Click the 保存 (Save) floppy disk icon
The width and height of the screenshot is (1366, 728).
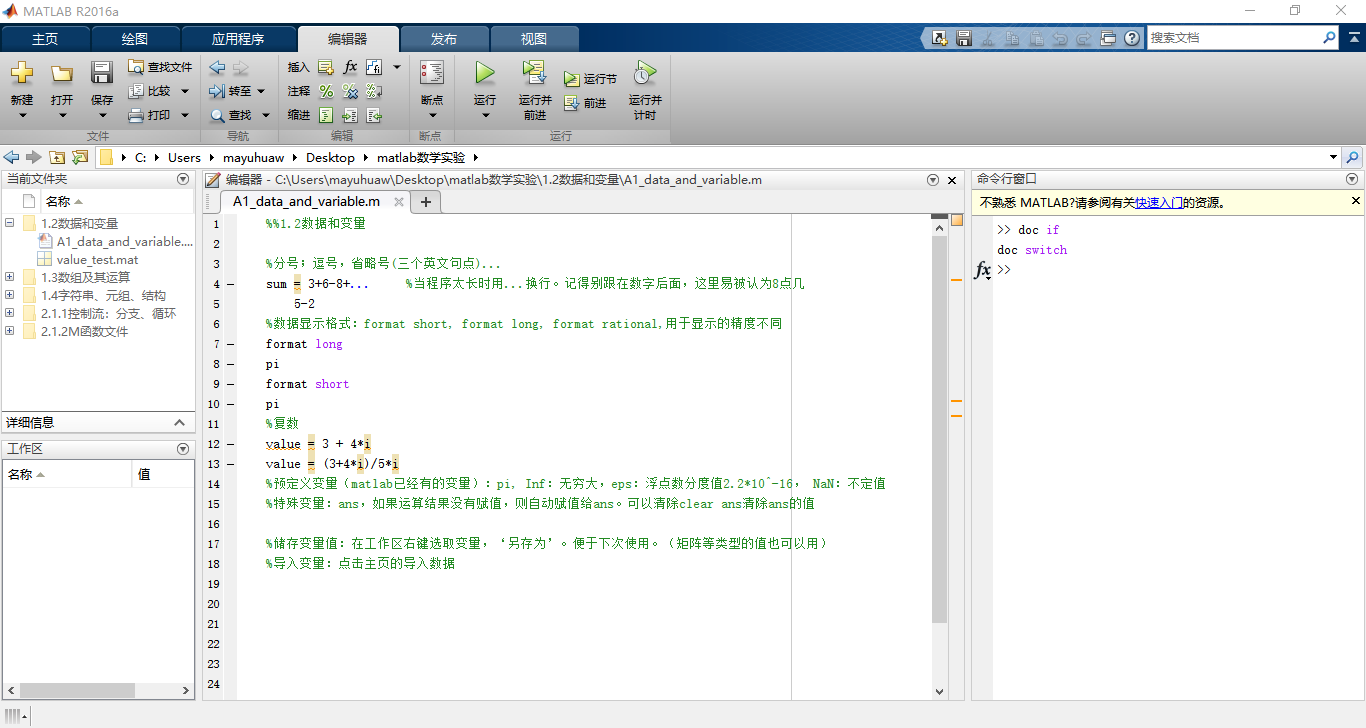pos(102,73)
